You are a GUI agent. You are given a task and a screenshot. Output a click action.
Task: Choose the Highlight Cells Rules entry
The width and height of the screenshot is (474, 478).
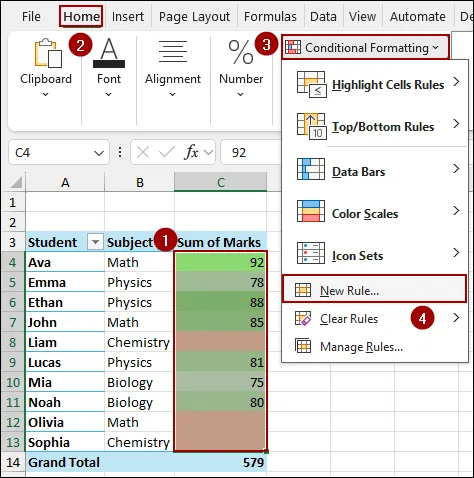(374, 84)
